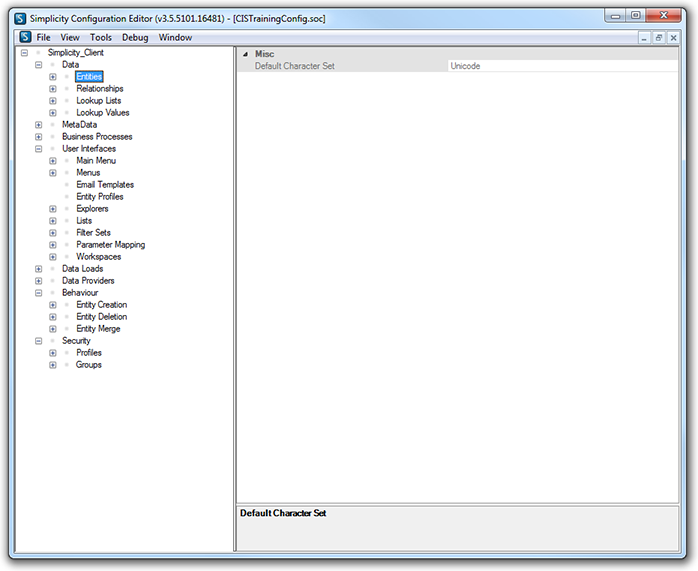Expand the Filter Sets node
Viewport: 698px width, 571px height.
click(x=53, y=233)
